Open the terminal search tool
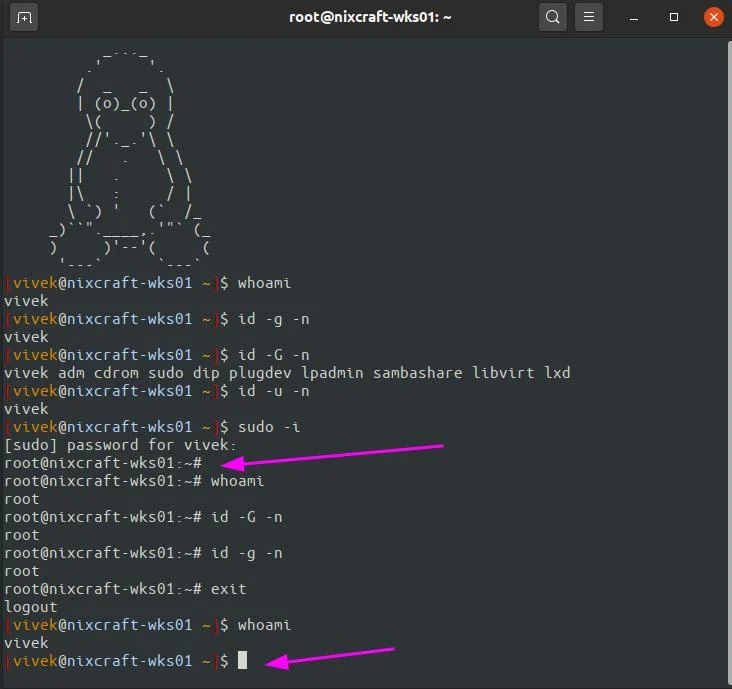 click(x=553, y=17)
